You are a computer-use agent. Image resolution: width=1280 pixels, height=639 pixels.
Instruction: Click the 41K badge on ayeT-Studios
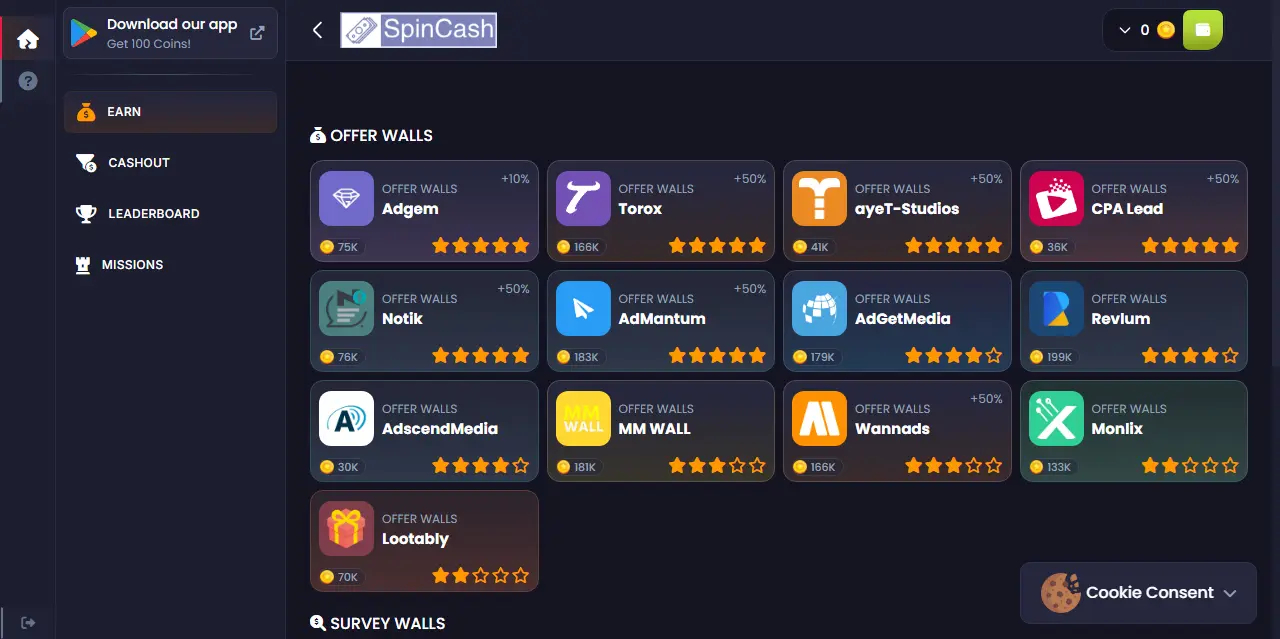(x=812, y=247)
